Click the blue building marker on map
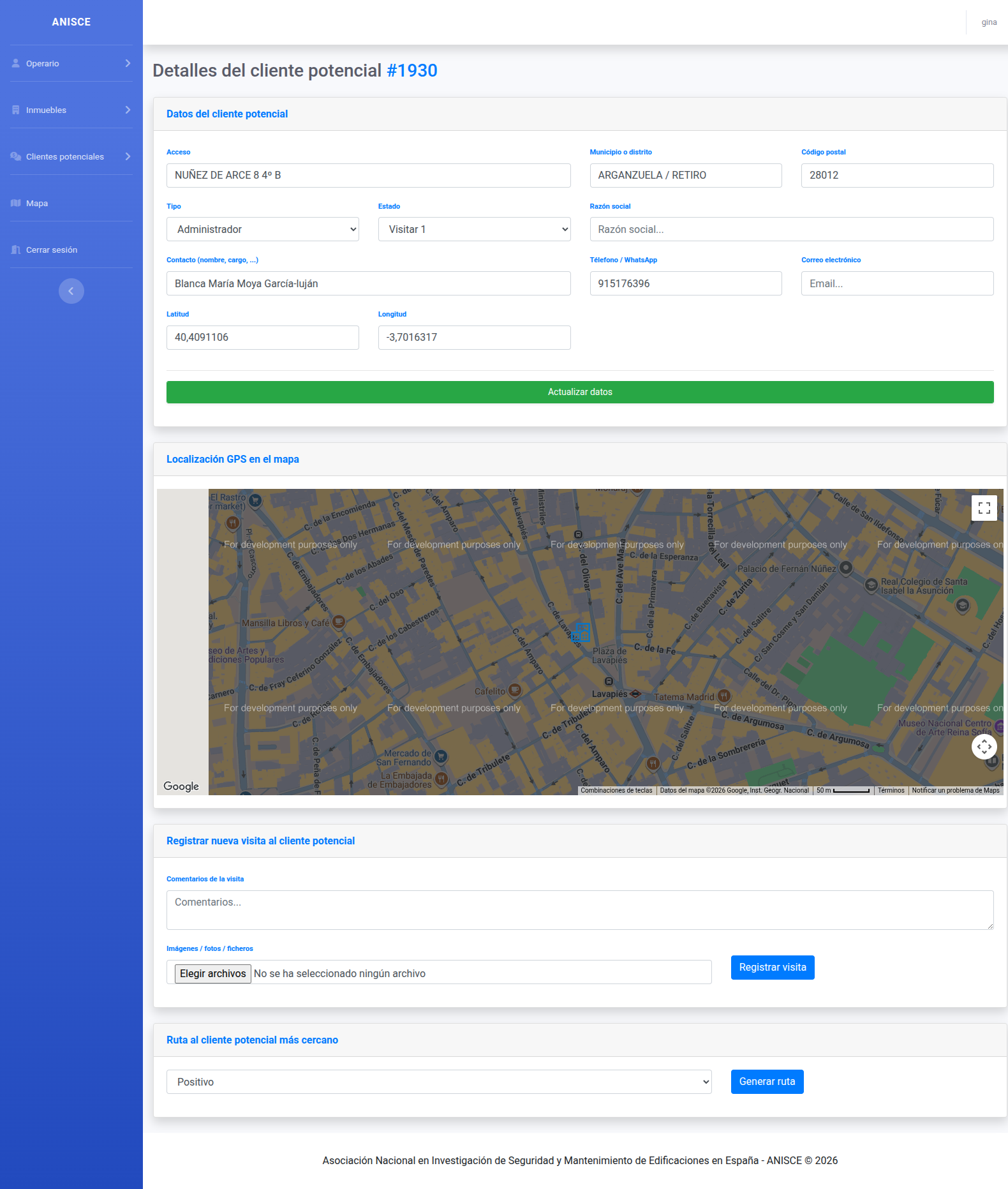 581,632
